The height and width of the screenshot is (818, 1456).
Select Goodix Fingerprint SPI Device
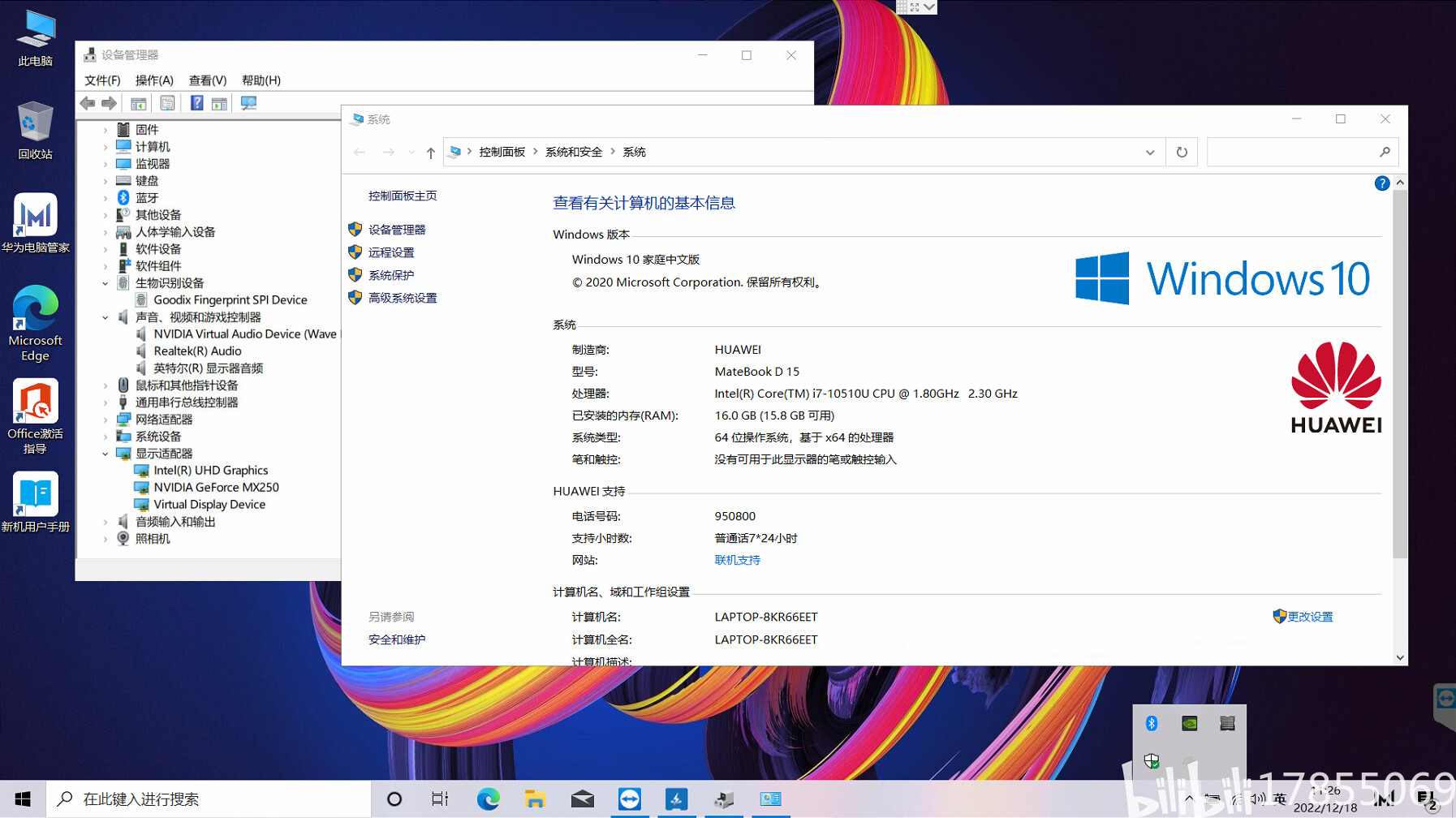(x=230, y=300)
